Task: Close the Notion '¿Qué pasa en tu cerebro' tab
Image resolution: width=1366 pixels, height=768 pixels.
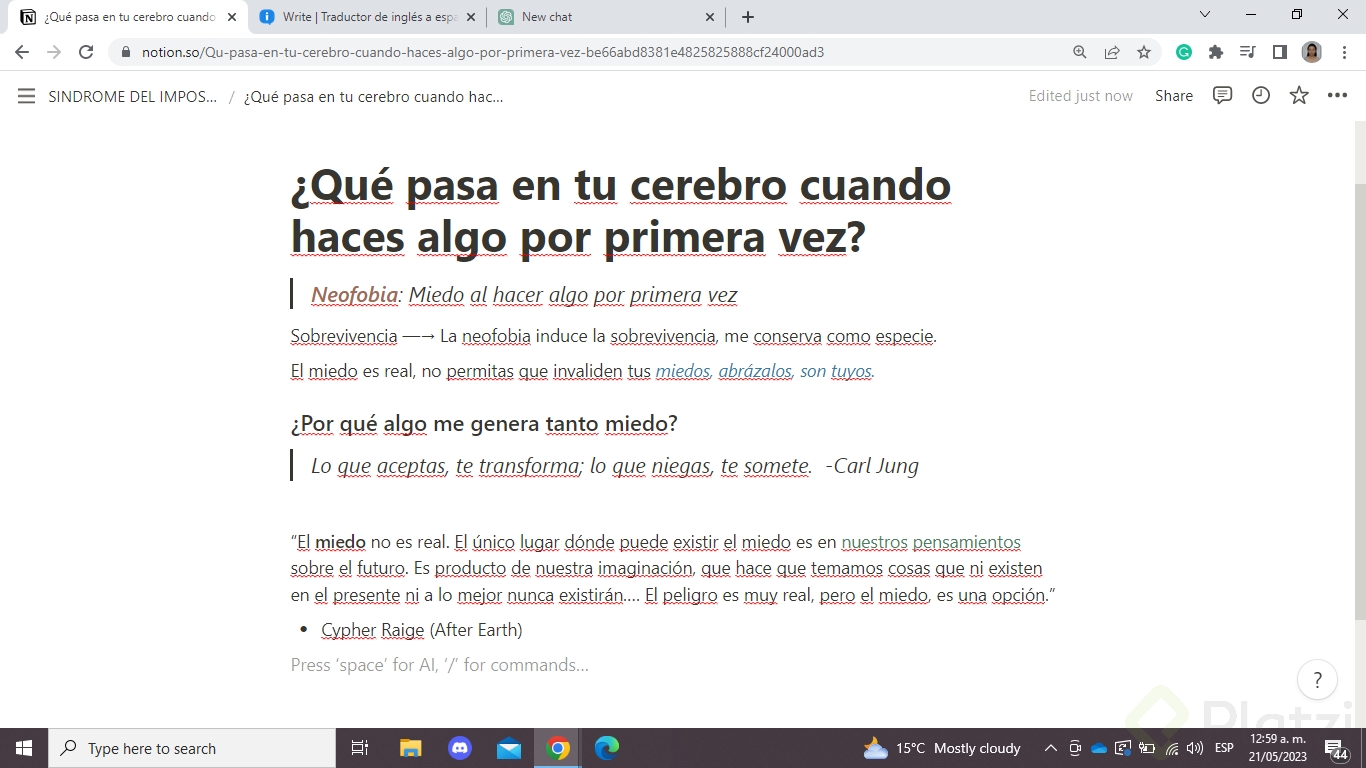Action: click(231, 17)
